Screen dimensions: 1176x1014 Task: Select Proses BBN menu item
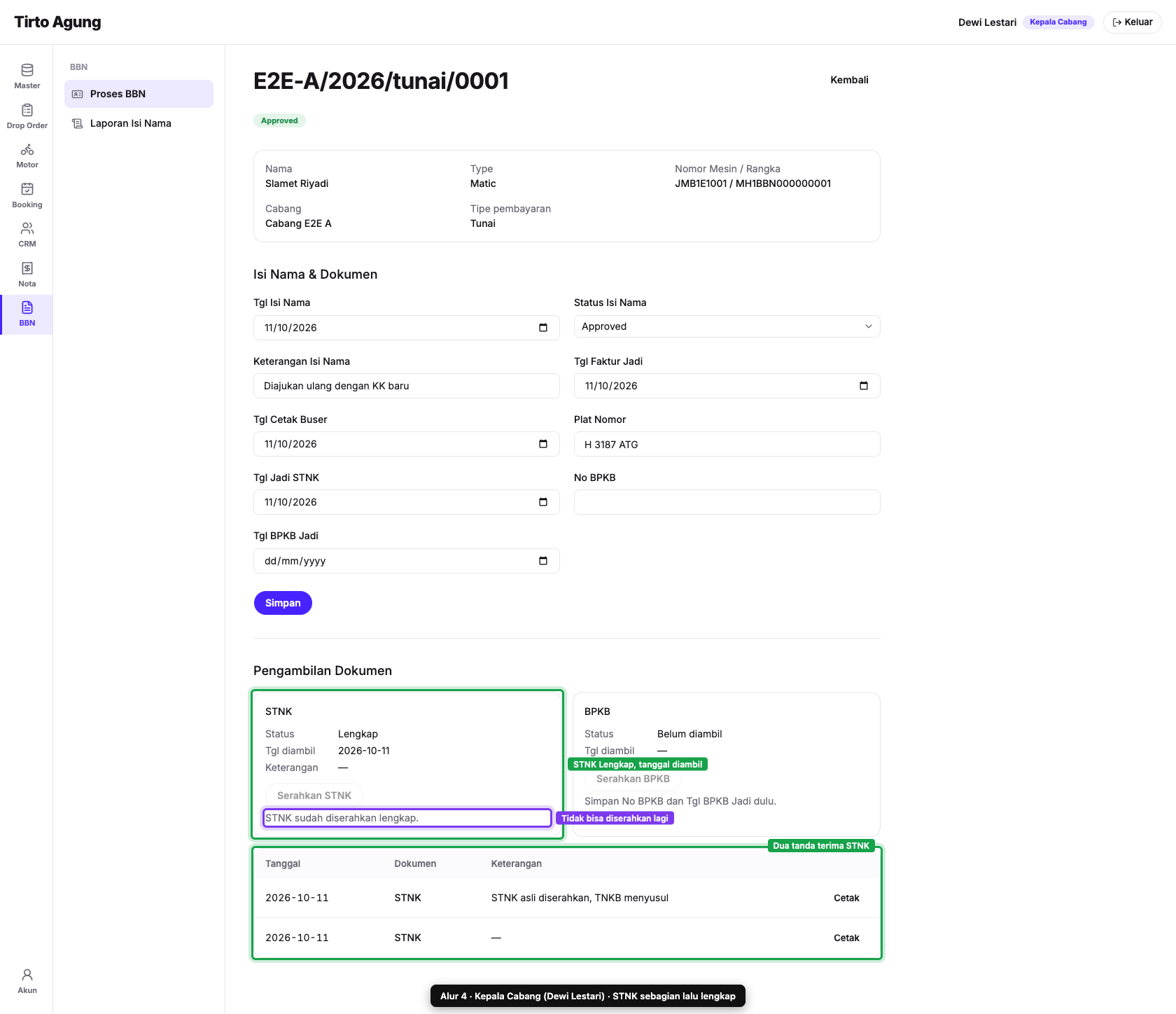click(x=139, y=94)
